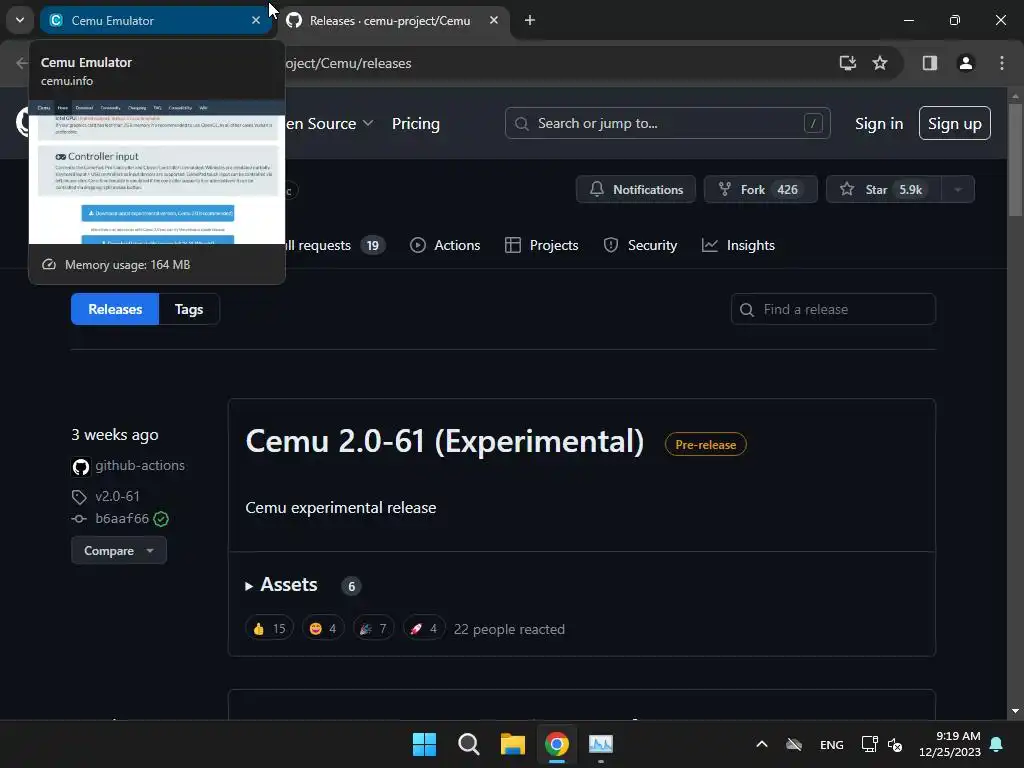Viewport: 1024px width, 768px height.
Task: Expand the Open Source menu
Action: click(x=329, y=123)
